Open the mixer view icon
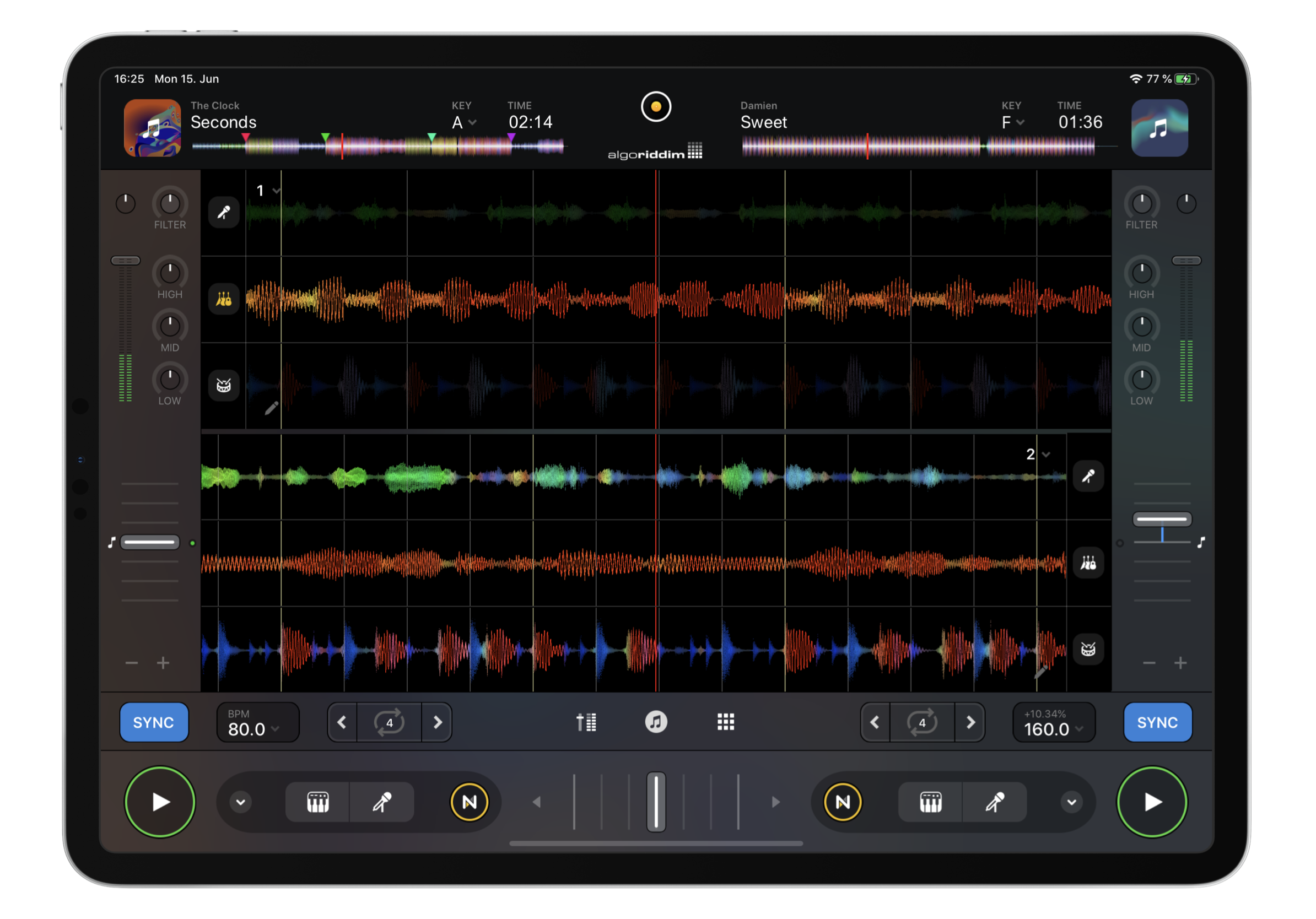 coord(586,722)
